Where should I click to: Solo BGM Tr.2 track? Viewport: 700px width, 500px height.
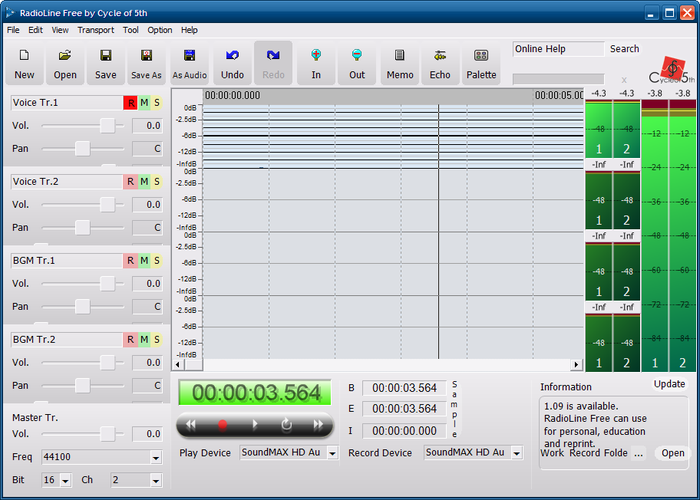tap(157, 340)
